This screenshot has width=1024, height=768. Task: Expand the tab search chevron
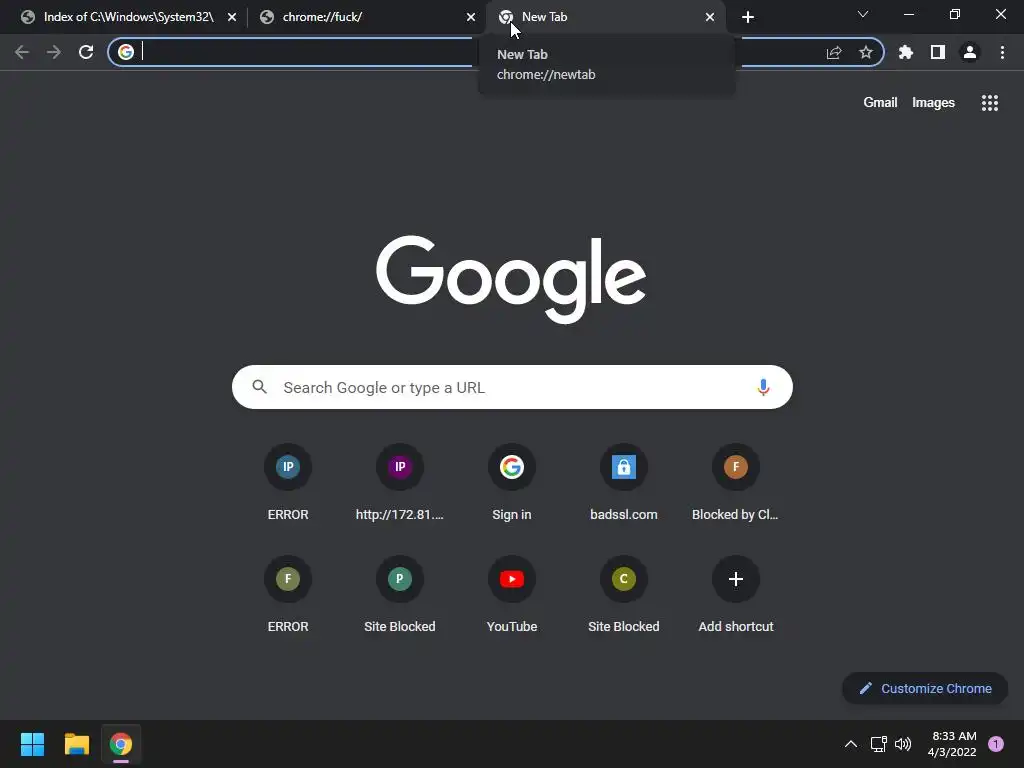[x=863, y=14]
